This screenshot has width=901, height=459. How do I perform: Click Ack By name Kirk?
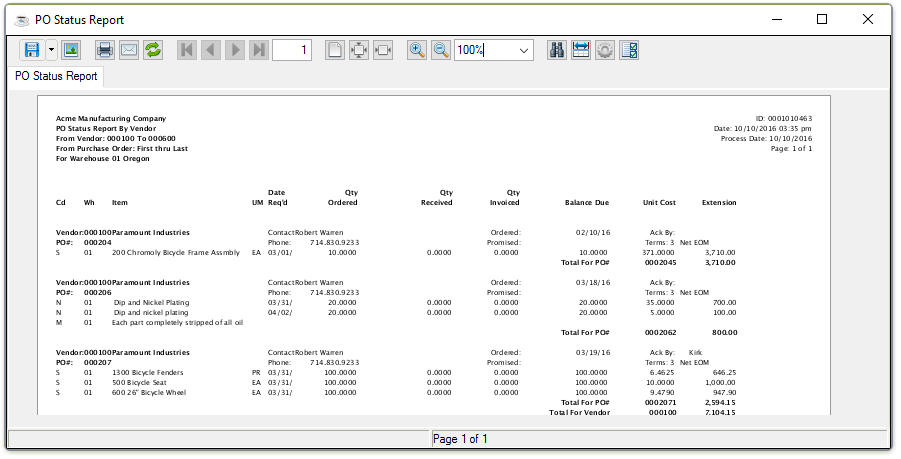pos(695,353)
